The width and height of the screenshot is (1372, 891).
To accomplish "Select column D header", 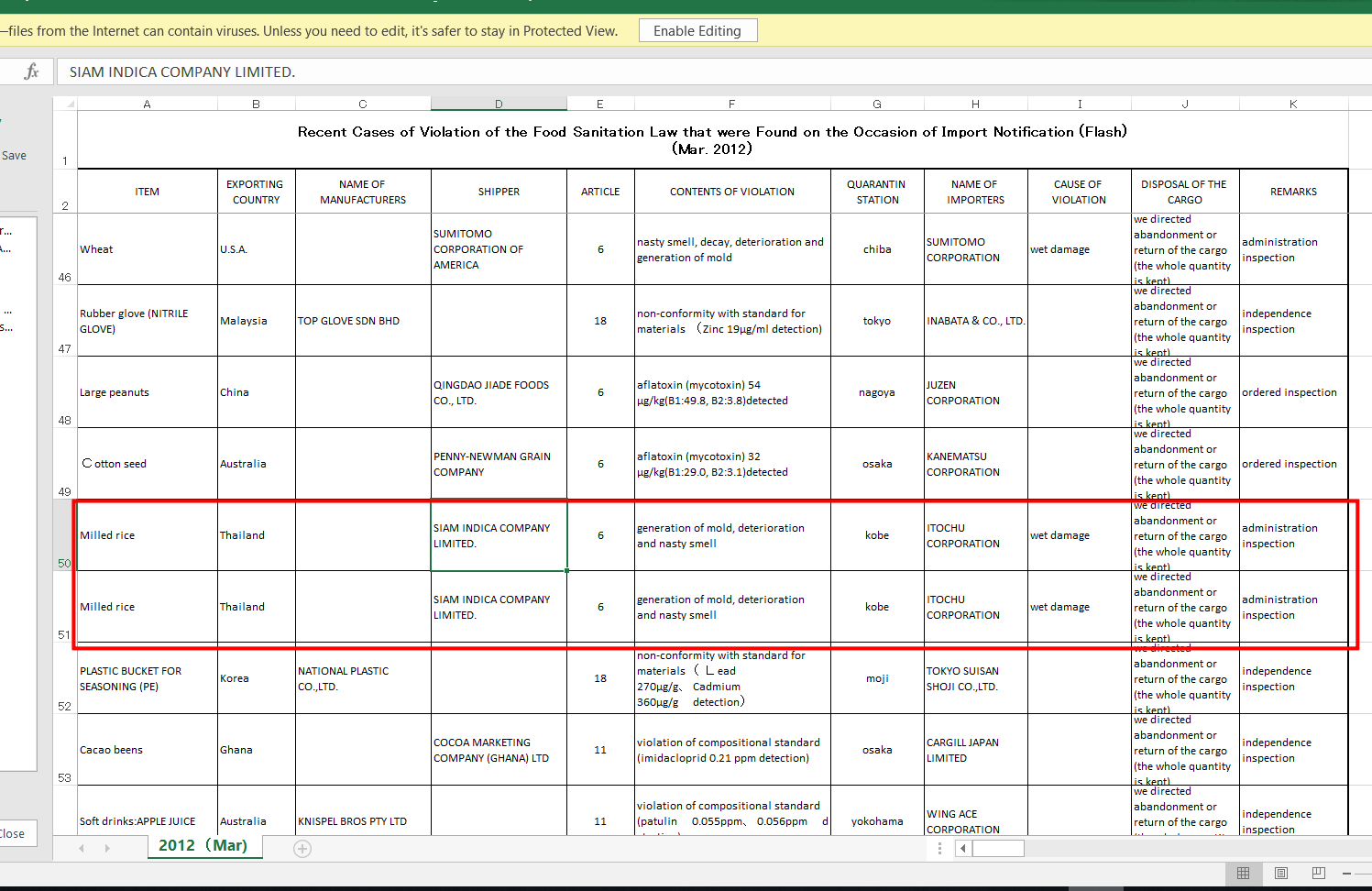I will 499,104.
